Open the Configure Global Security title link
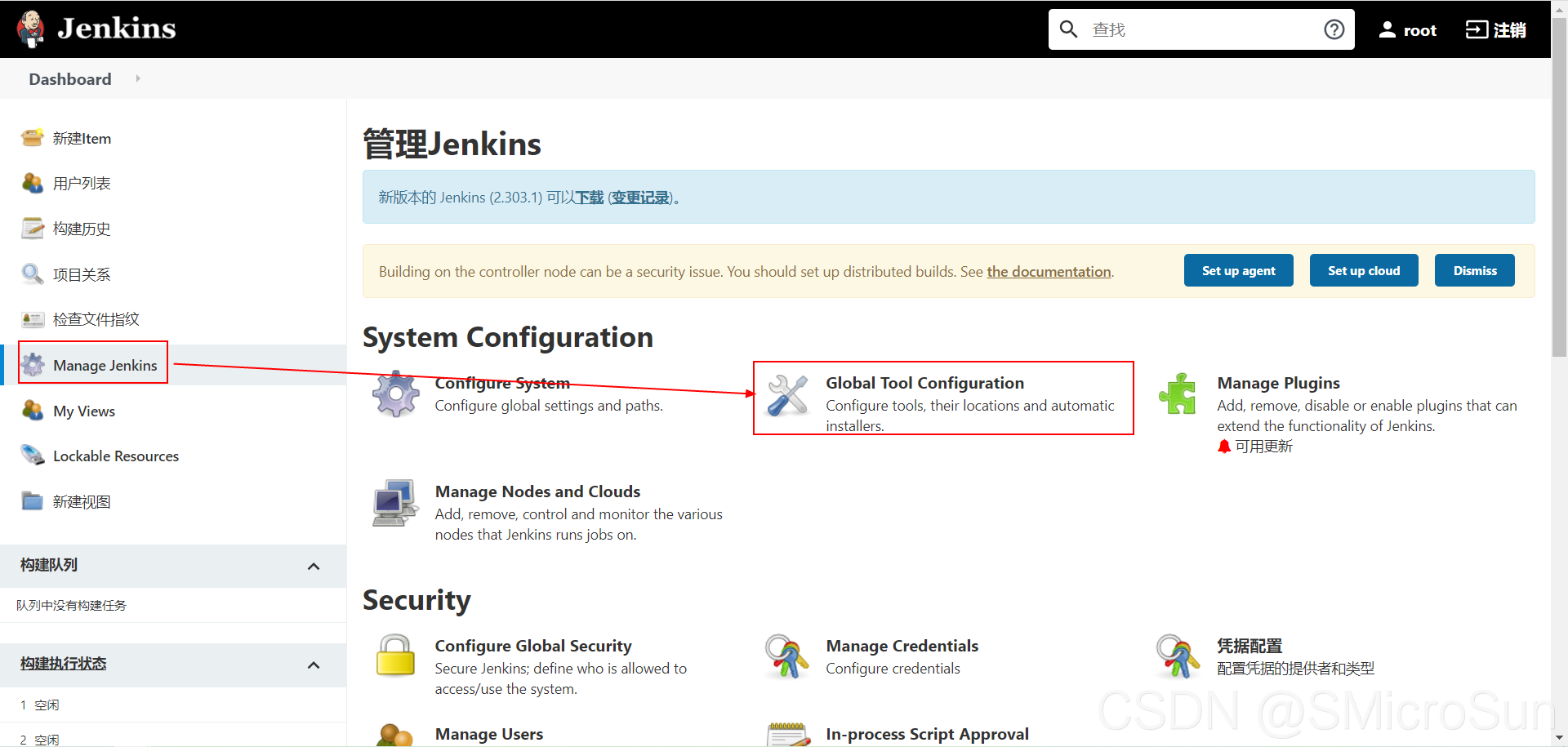Viewport: 1568px width, 747px height. point(533,646)
